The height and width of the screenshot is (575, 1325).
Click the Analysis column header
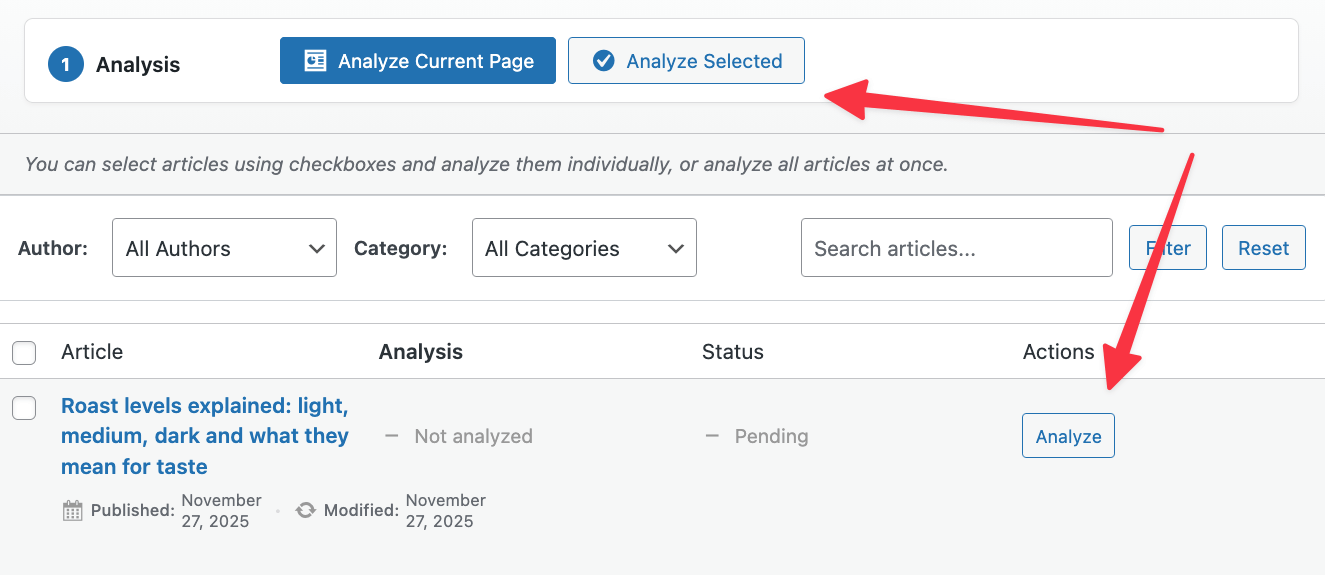pyautogui.click(x=421, y=352)
